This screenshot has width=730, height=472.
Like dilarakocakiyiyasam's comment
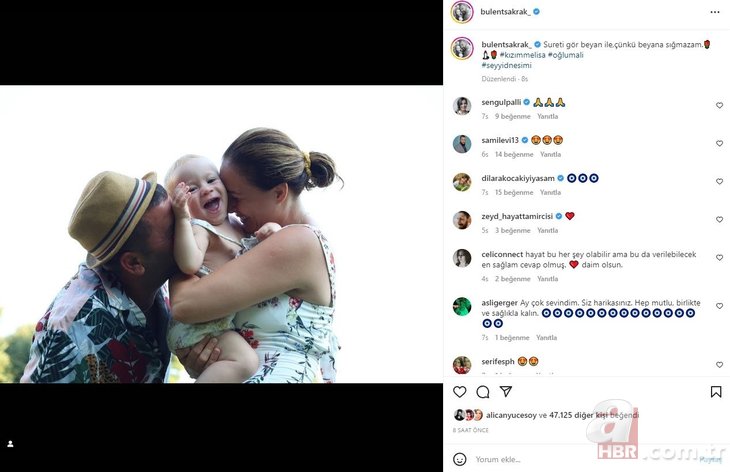[719, 182]
